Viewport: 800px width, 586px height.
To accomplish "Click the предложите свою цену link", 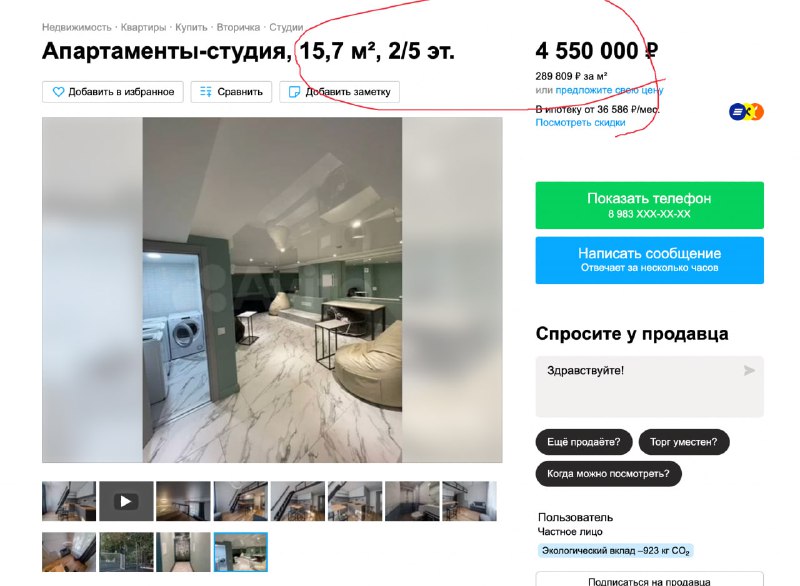I will tap(609, 90).
